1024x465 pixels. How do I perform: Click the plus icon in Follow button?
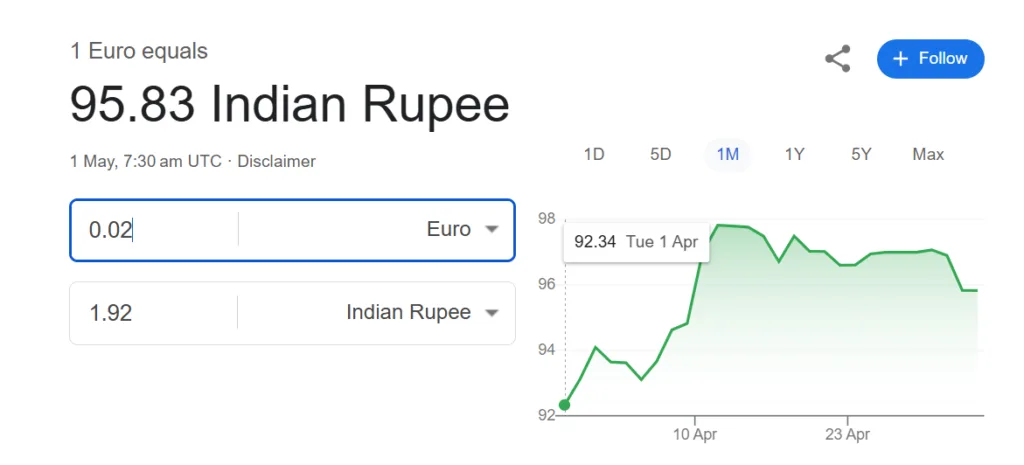[x=901, y=59]
